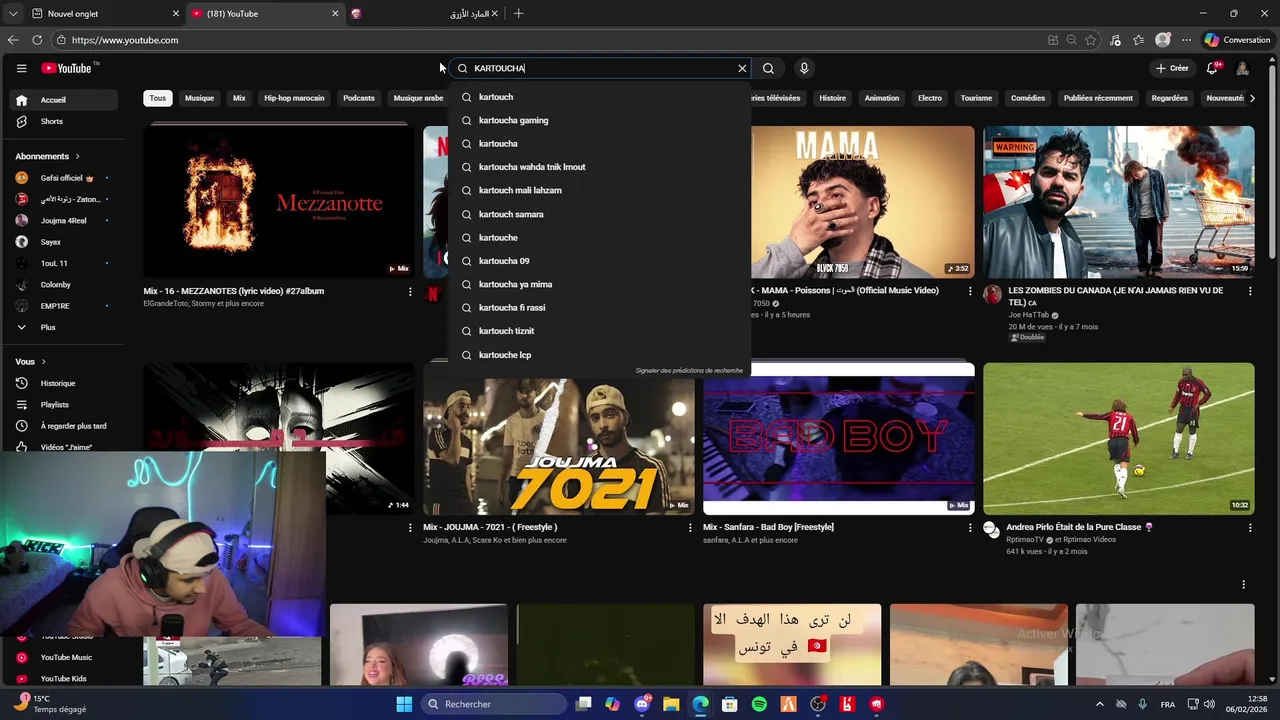1280x720 pixels.
Task: Click in the KARTOUCHA search field
Action: click(x=600, y=68)
